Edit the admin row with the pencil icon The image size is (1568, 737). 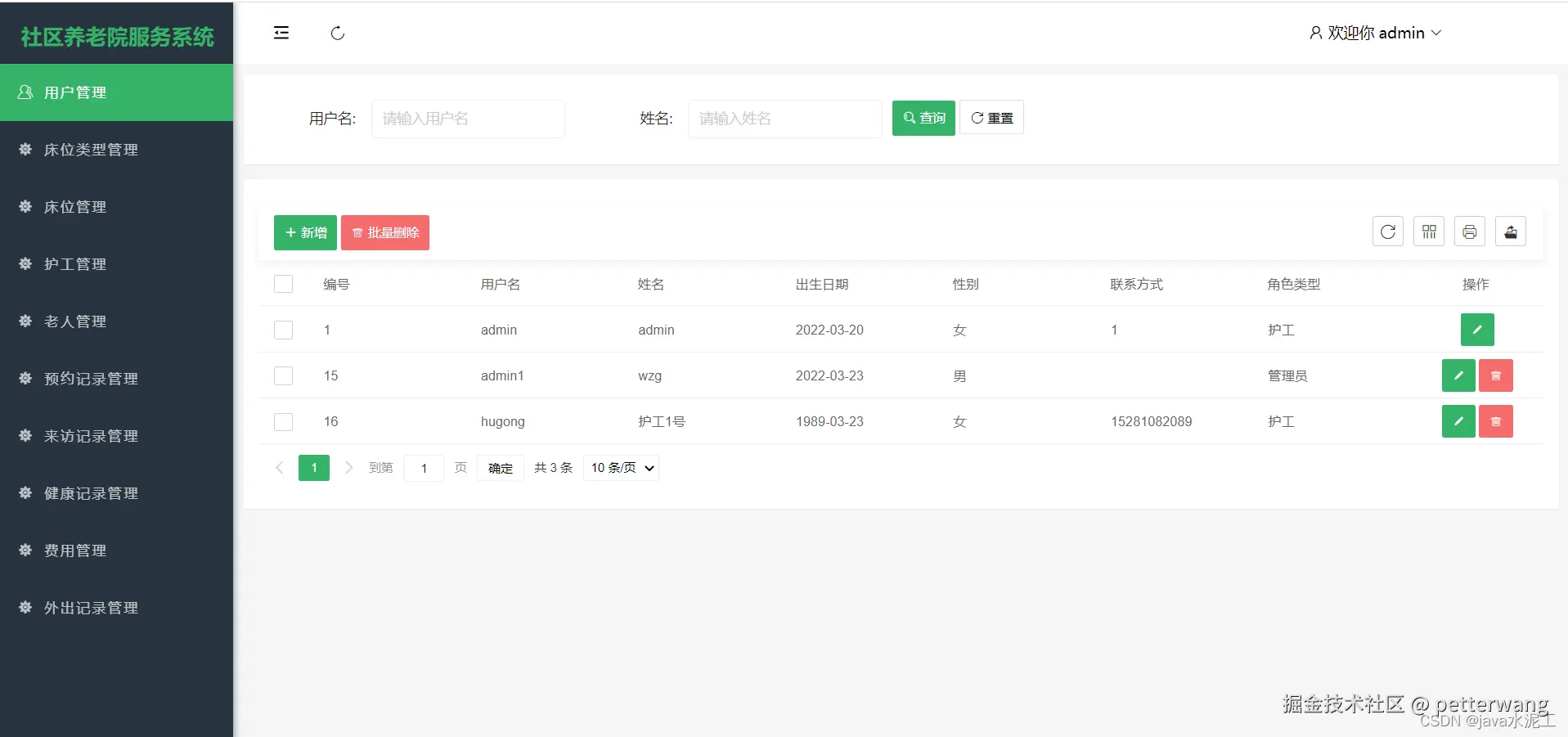(1477, 330)
